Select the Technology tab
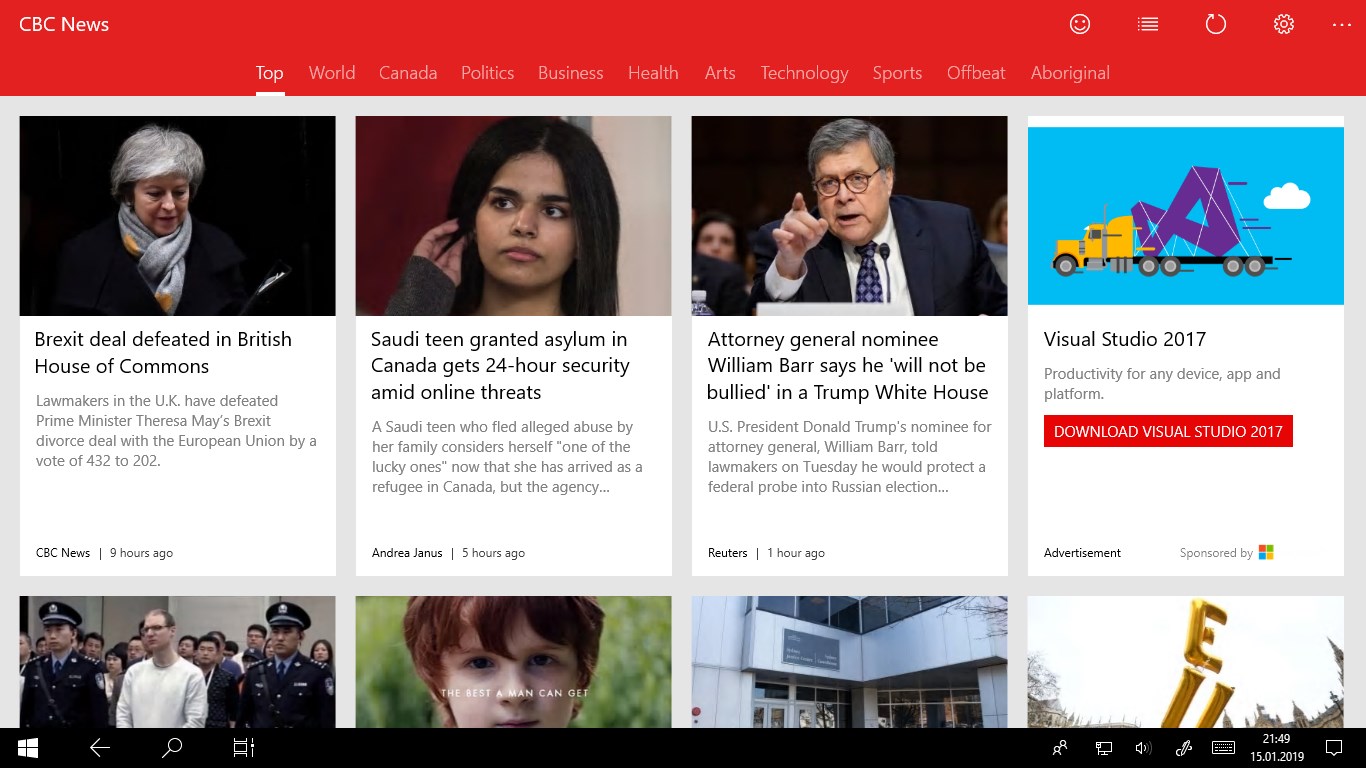This screenshot has height=768, width=1366. (804, 73)
